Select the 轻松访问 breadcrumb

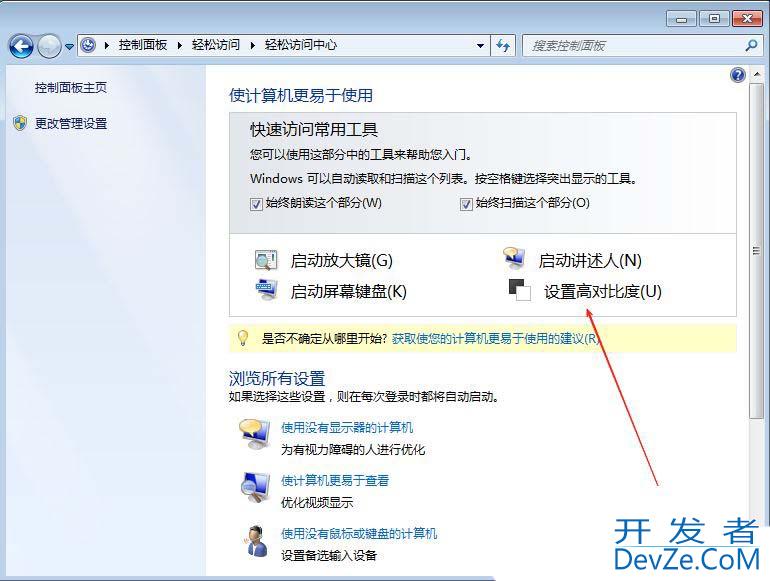(216, 45)
